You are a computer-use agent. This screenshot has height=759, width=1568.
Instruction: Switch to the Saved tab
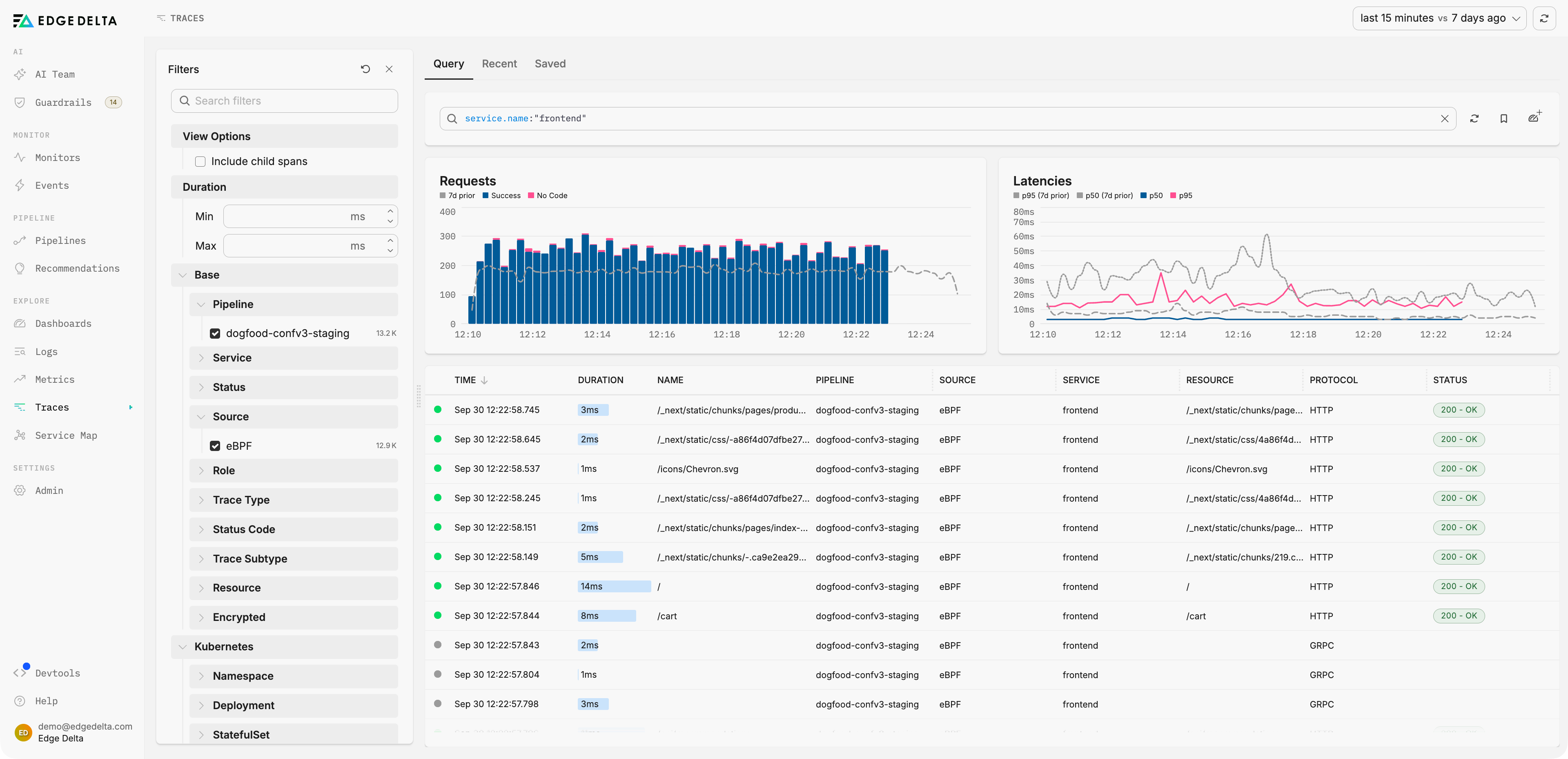[x=550, y=64]
